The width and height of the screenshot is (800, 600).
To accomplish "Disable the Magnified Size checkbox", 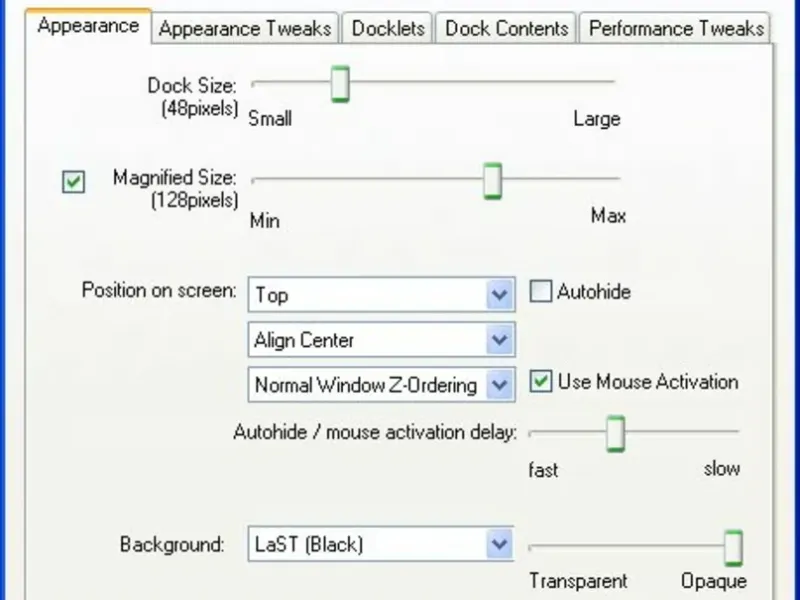I will [74, 182].
